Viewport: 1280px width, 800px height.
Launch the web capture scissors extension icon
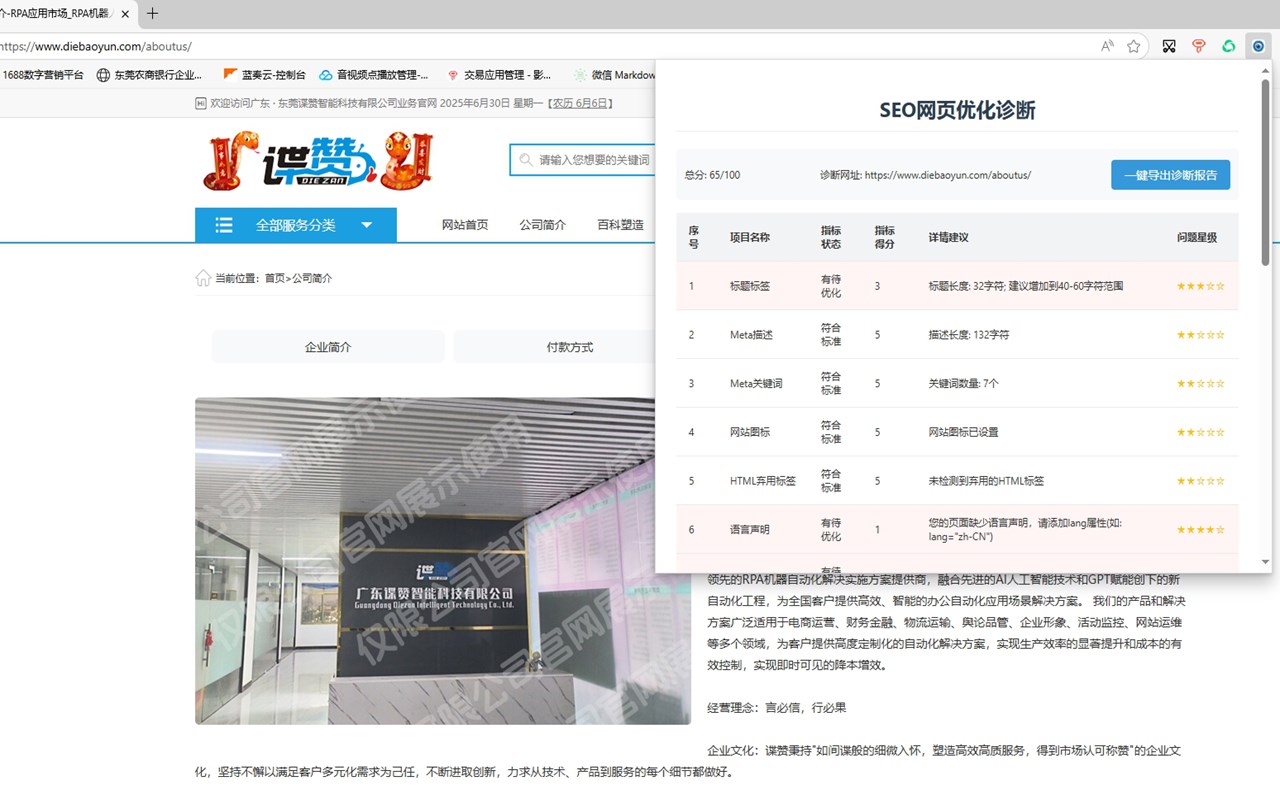tap(1168, 46)
